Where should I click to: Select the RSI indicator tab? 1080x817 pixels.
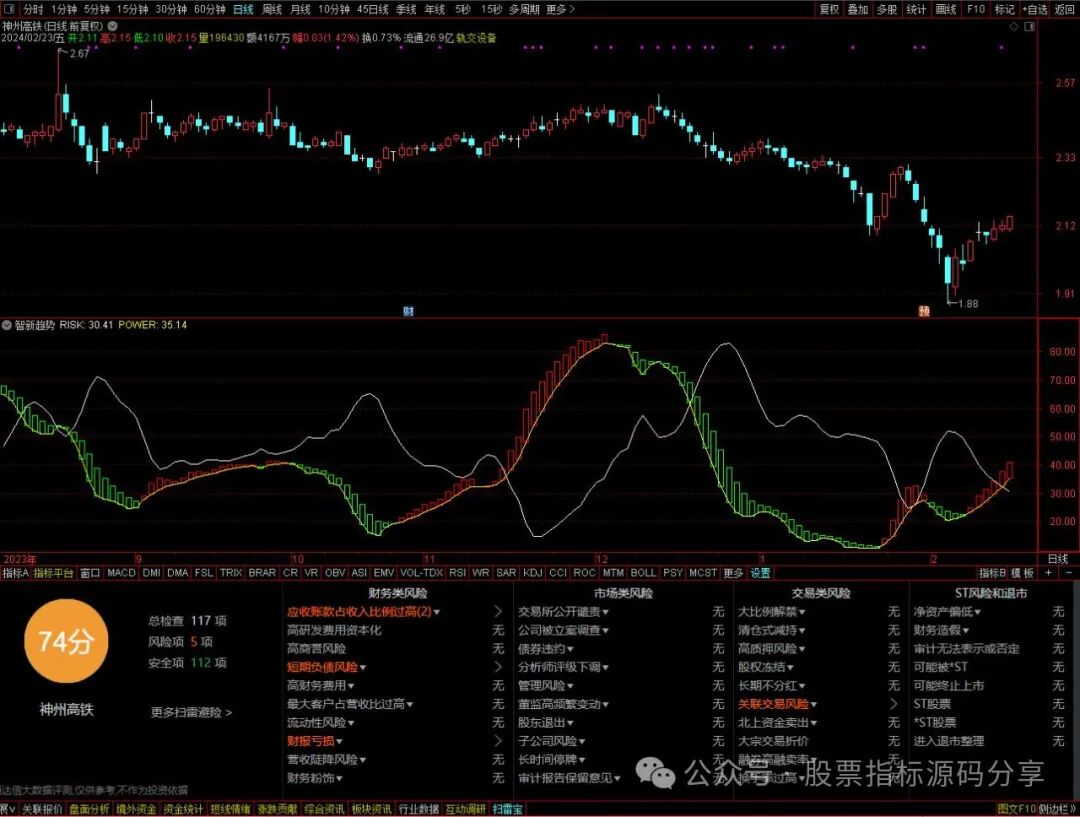point(457,572)
